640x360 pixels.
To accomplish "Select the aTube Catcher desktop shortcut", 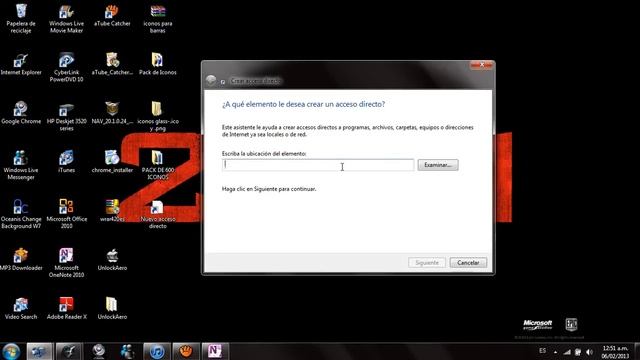I will tap(112, 16).
